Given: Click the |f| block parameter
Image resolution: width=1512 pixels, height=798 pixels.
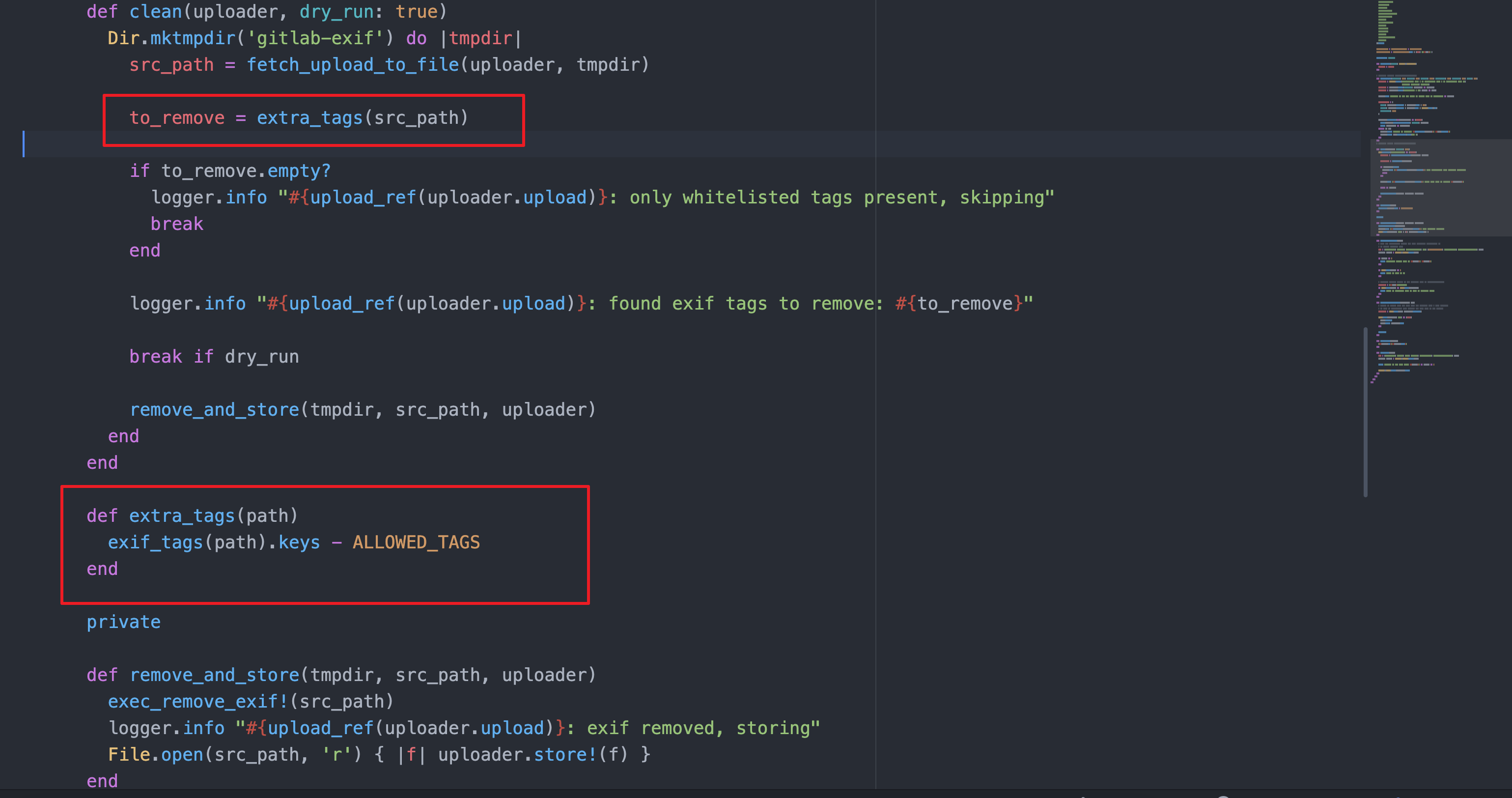Looking at the screenshot, I should [x=411, y=755].
